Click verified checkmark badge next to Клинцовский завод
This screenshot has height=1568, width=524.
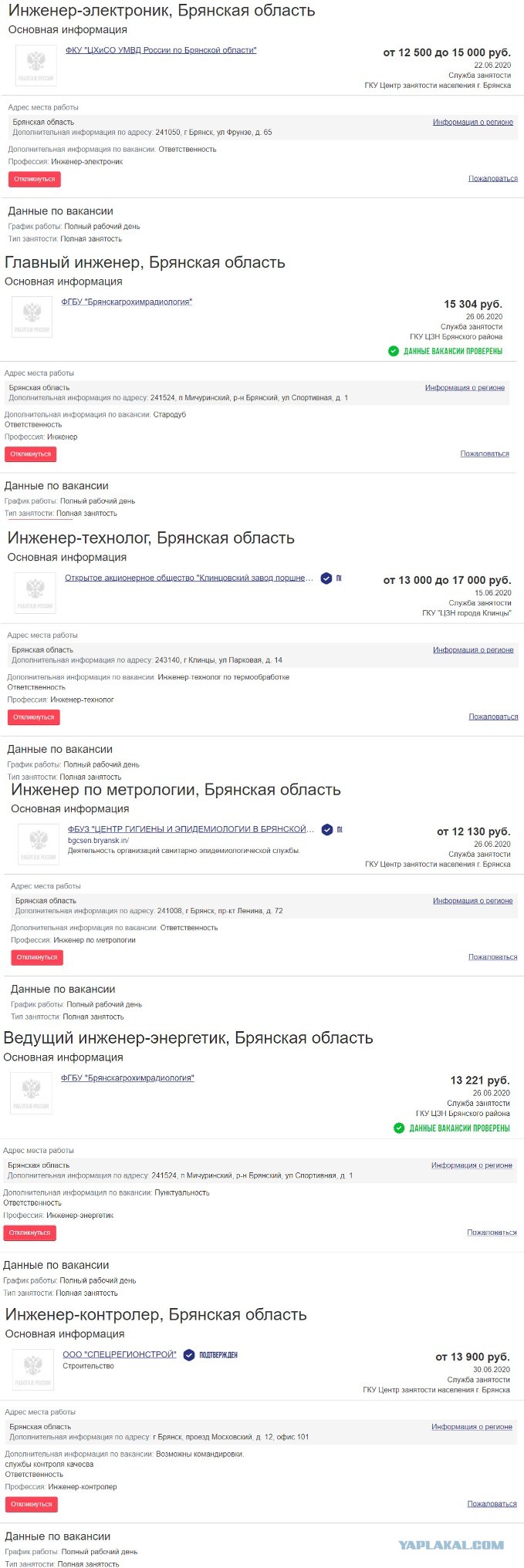pos(326,578)
